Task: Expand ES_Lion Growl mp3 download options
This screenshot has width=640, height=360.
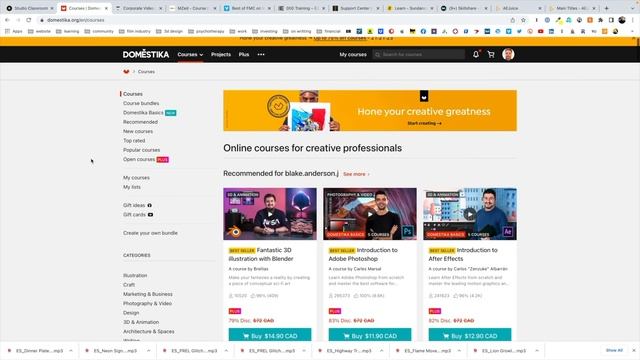Action: pos(537,351)
